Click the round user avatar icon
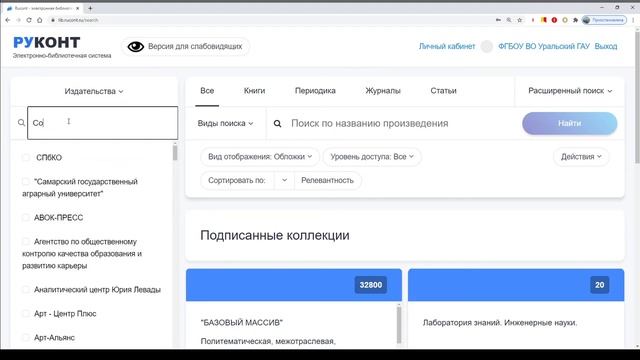The height and width of the screenshot is (360, 640). tap(487, 47)
